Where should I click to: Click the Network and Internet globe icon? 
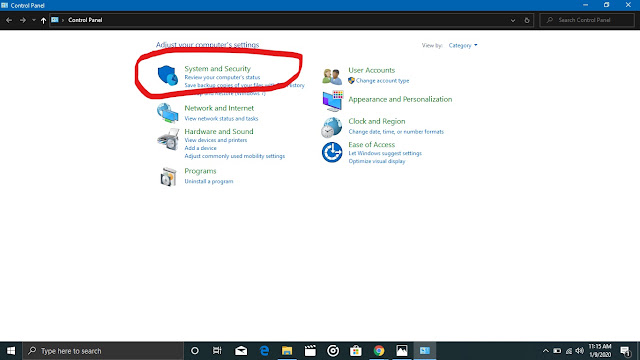tap(168, 113)
